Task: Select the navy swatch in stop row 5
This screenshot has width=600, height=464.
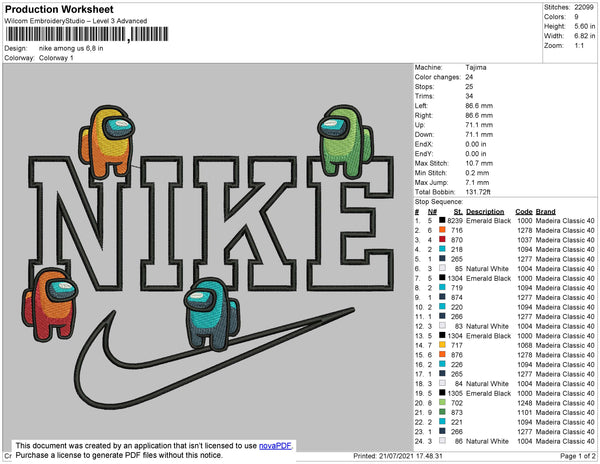Action: pos(442,259)
